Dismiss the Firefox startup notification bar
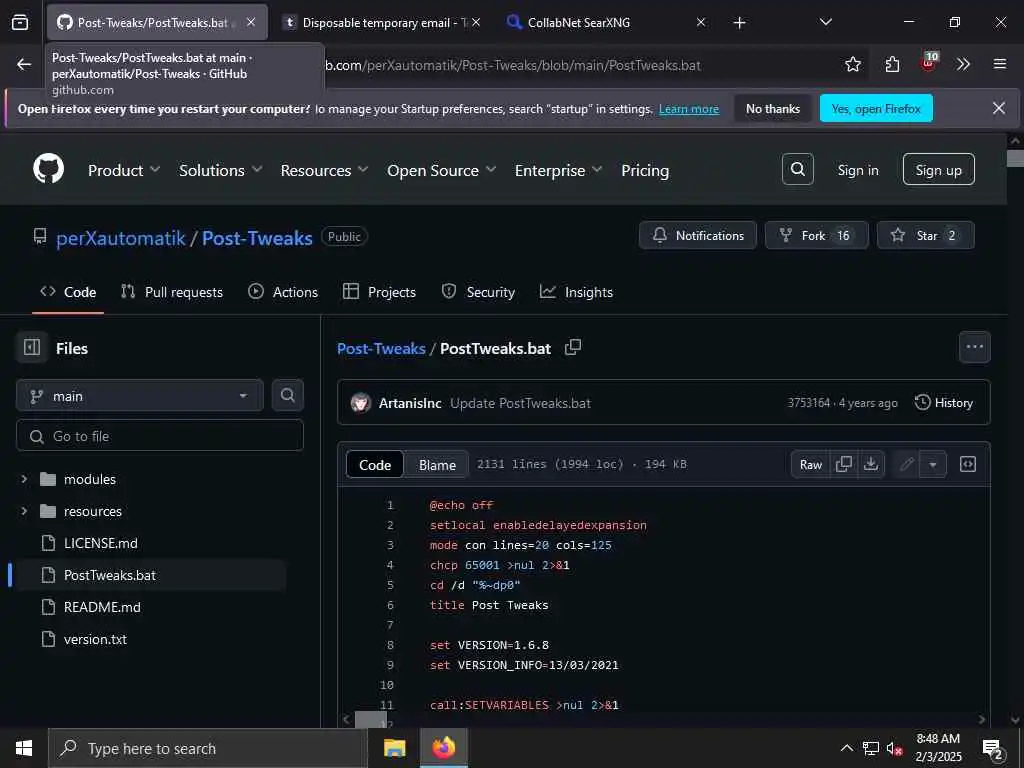Viewport: 1024px width, 768px height. [x=999, y=108]
